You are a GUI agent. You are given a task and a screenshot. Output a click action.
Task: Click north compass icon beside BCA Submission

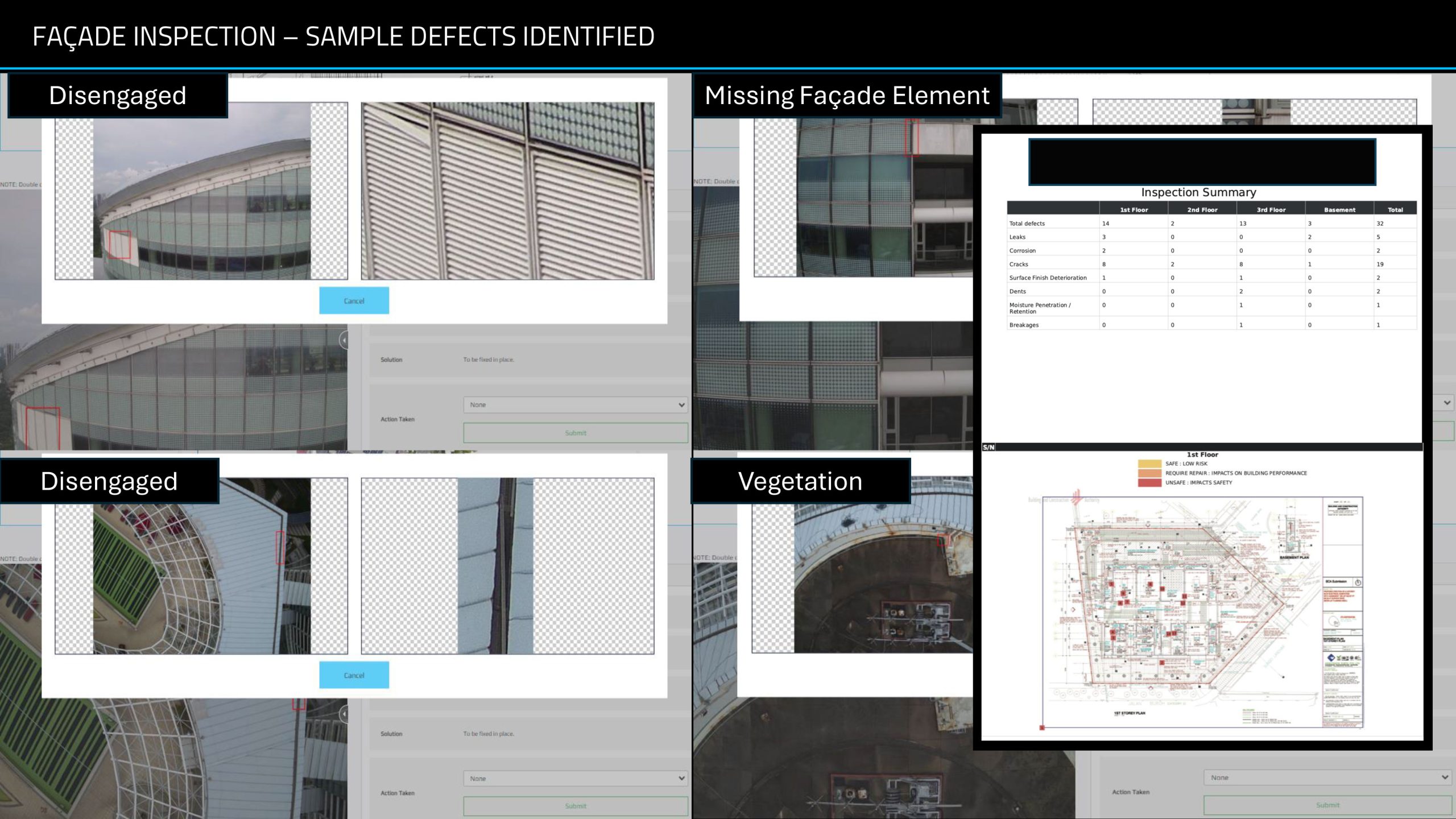coord(1358,582)
